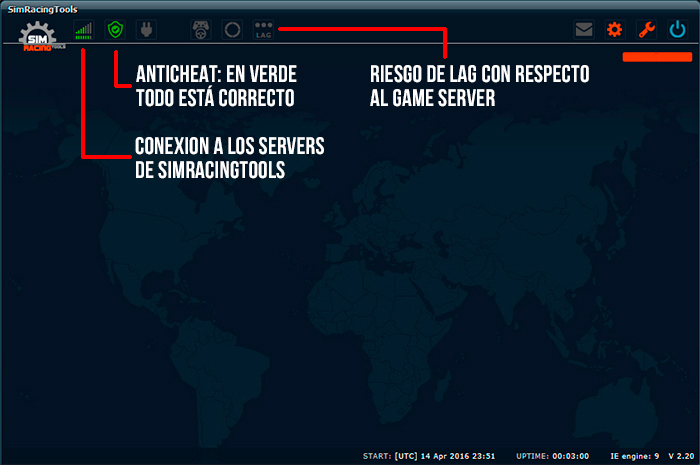This screenshot has height=465, width=700.
Task: Click the green anticheat shield icon
Action: pyautogui.click(x=115, y=31)
